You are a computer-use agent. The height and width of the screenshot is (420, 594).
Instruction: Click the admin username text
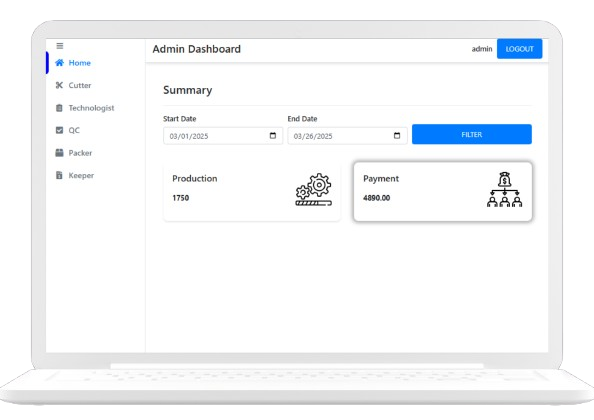pos(482,49)
